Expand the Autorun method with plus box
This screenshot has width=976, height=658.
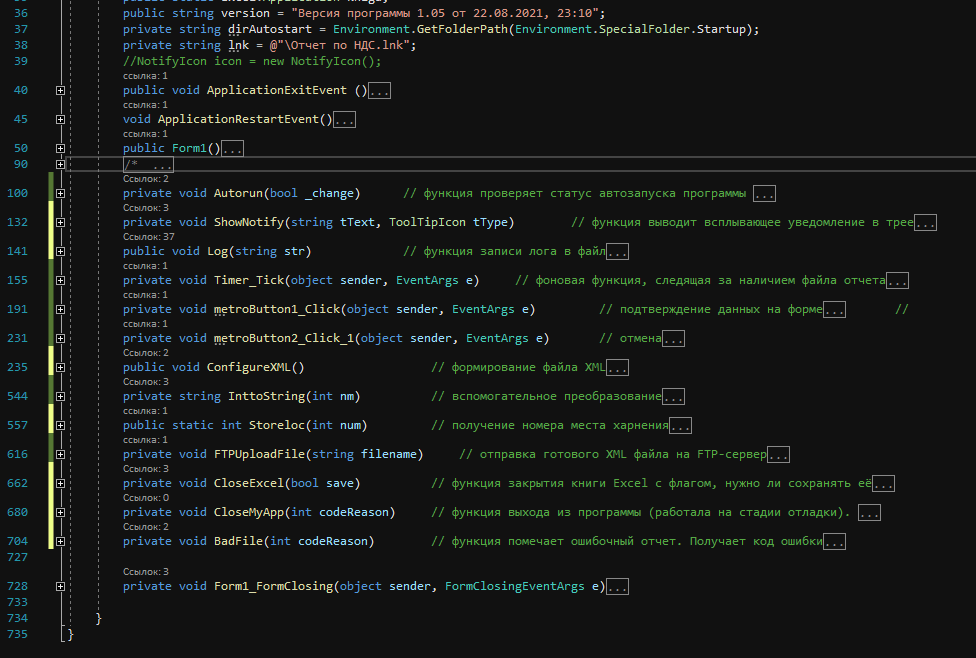pyautogui.click(x=60, y=194)
